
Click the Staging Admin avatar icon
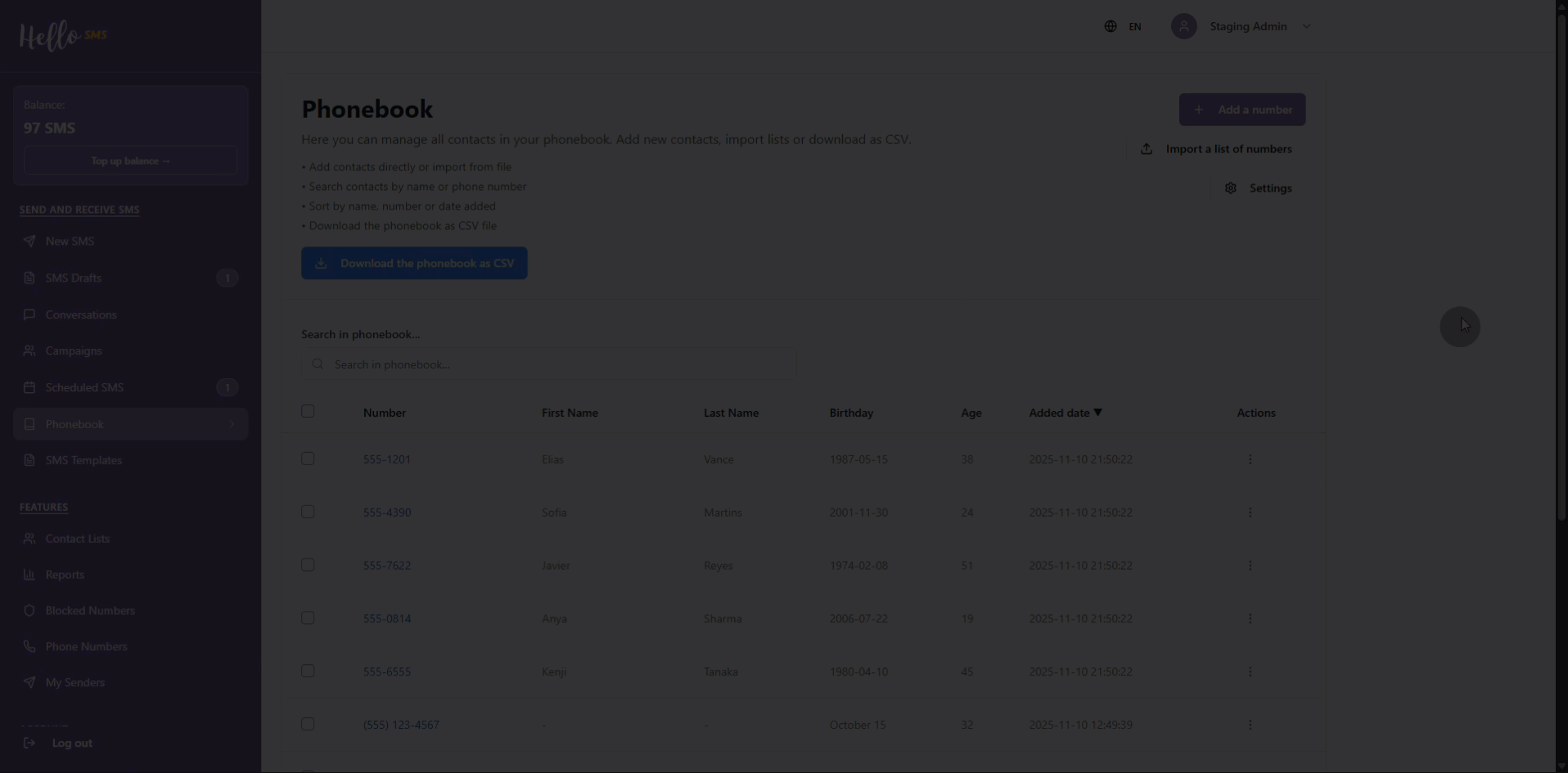pos(1183,26)
